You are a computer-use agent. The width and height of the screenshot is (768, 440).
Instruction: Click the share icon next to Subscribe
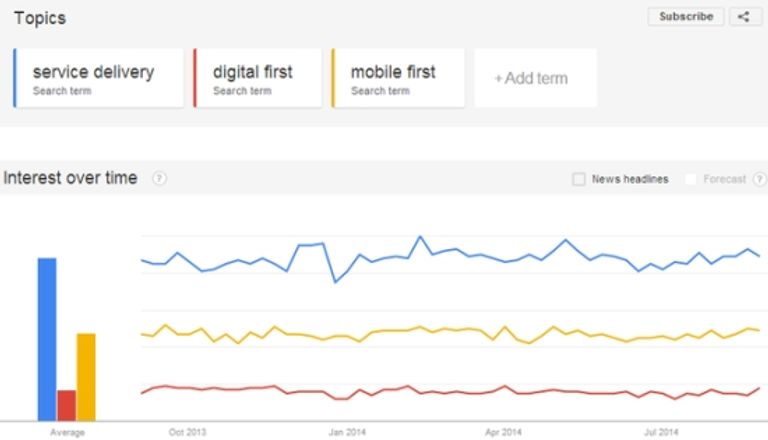click(745, 17)
